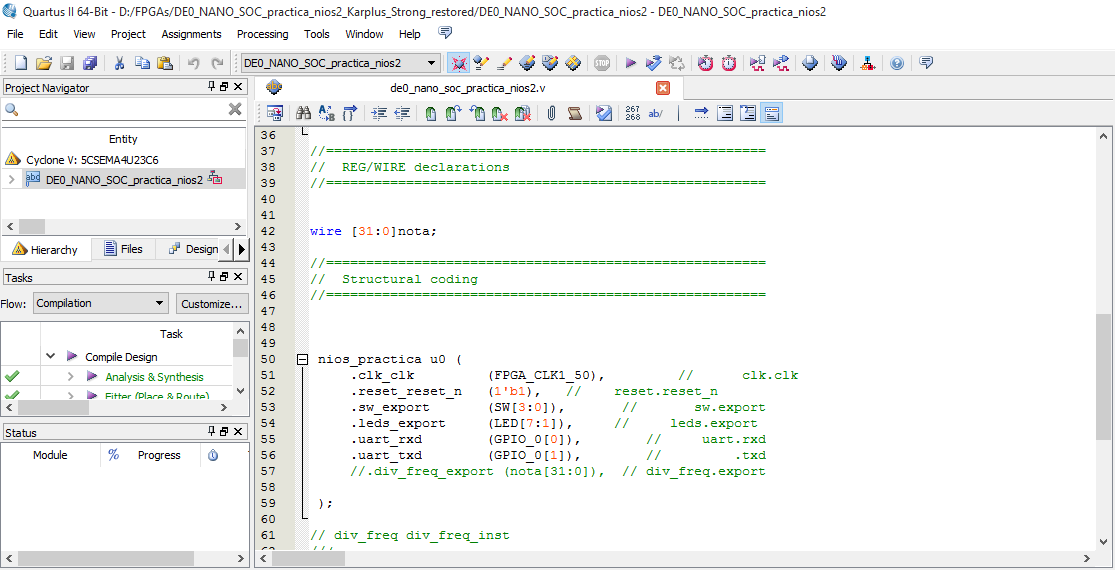Screen dimensions: 1115x570
Task: Float the Tasks panel with the restore icon
Action: (x=224, y=277)
